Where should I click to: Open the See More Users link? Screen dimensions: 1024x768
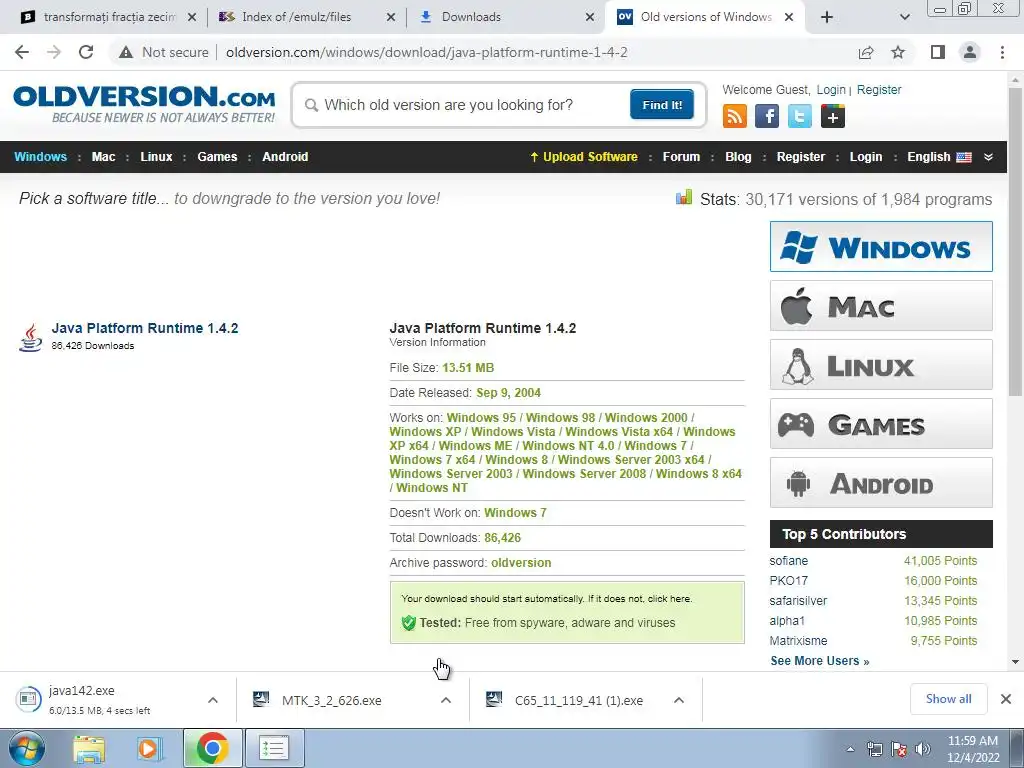pos(820,661)
